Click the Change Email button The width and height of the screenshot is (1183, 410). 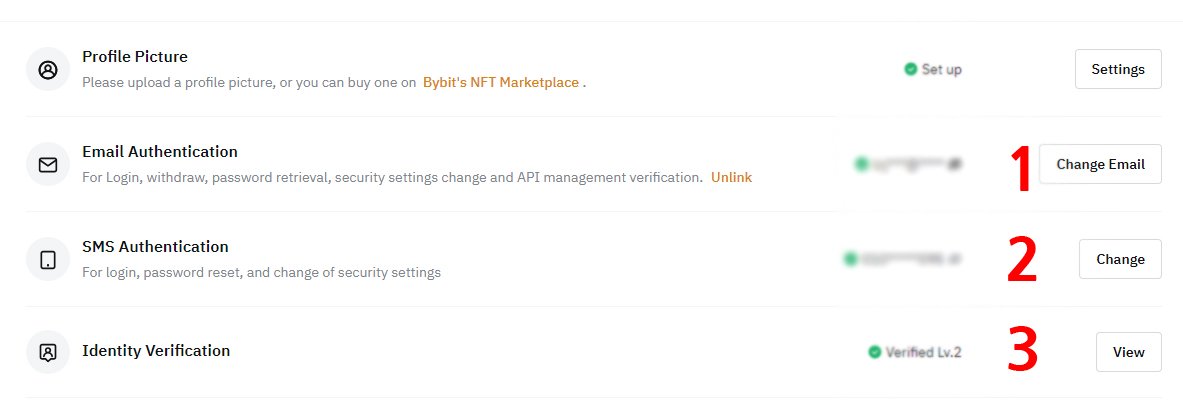(x=1100, y=165)
